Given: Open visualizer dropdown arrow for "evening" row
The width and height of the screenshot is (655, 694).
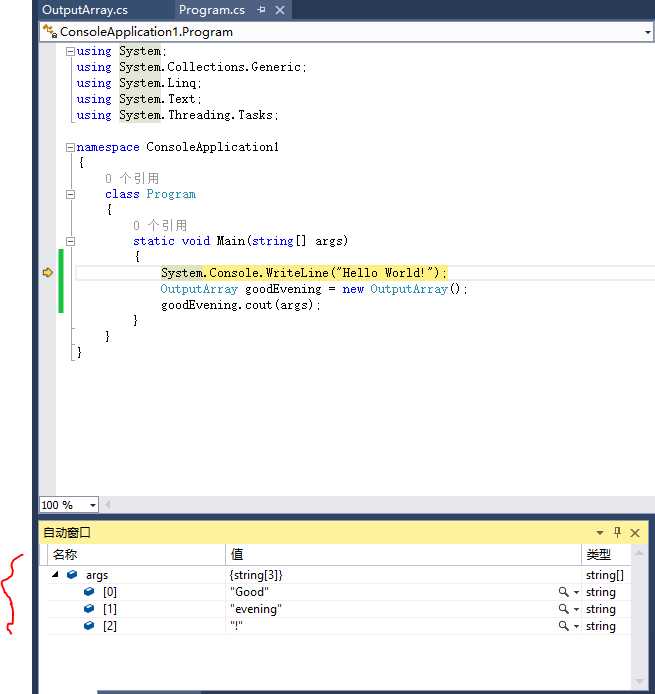Looking at the screenshot, I should 576,609.
